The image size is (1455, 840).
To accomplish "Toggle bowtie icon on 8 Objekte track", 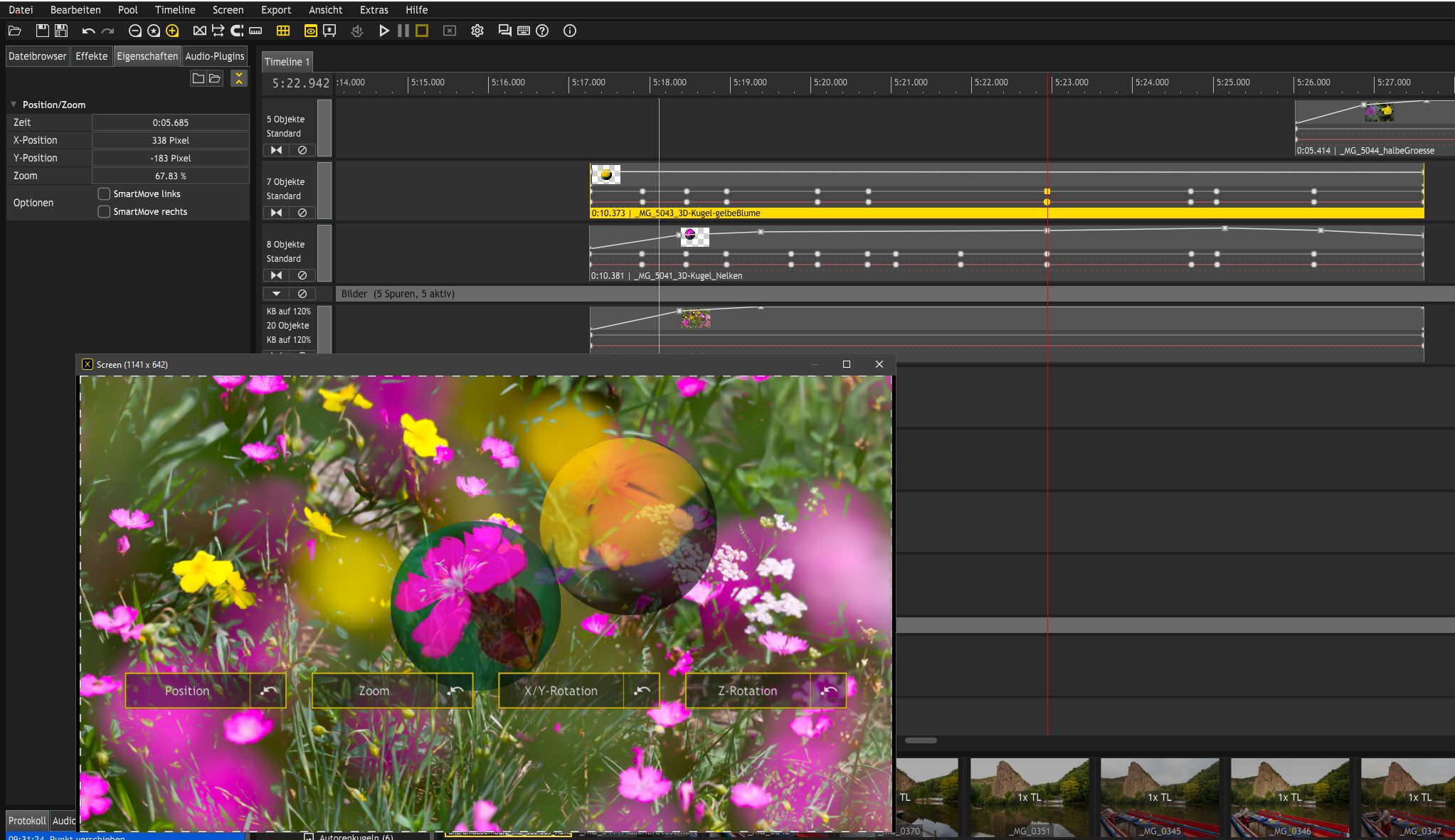I will [x=276, y=275].
